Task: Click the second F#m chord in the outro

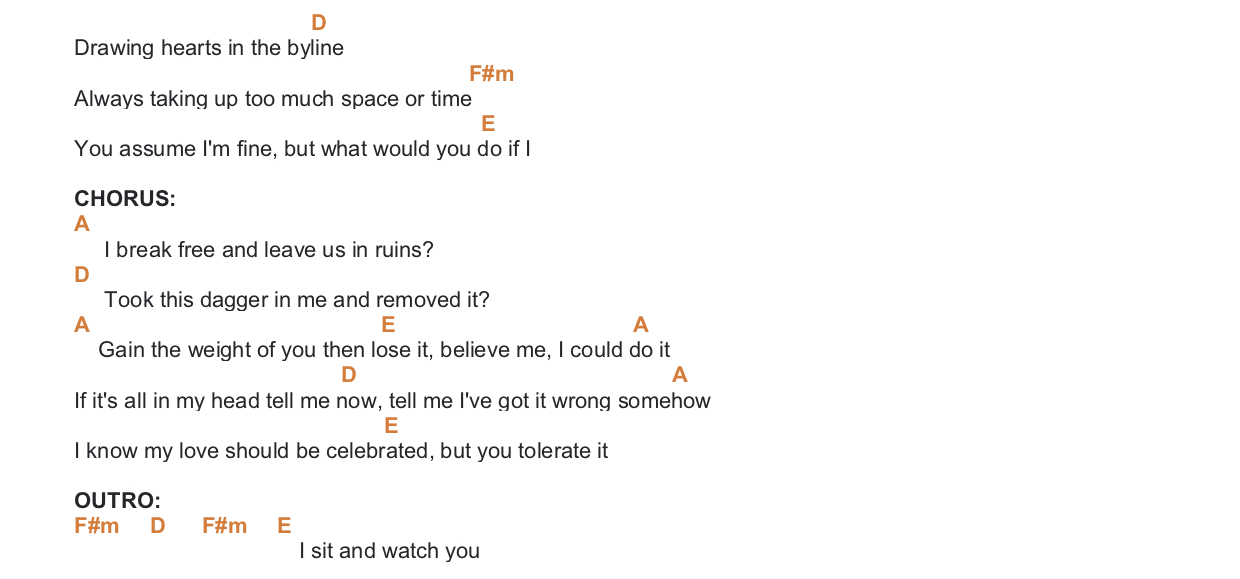Action: [224, 526]
